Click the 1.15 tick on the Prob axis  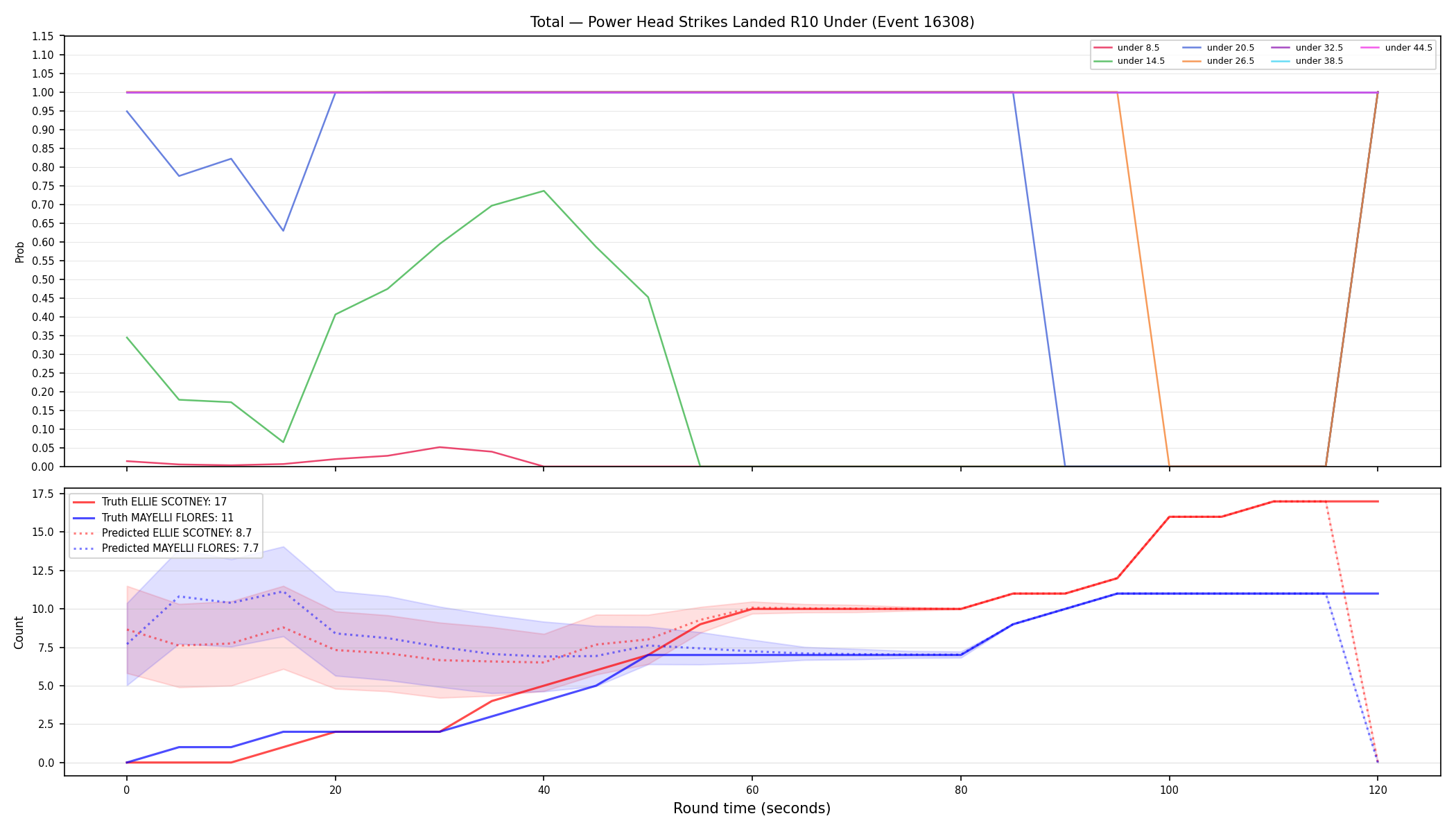click(x=44, y=37)
